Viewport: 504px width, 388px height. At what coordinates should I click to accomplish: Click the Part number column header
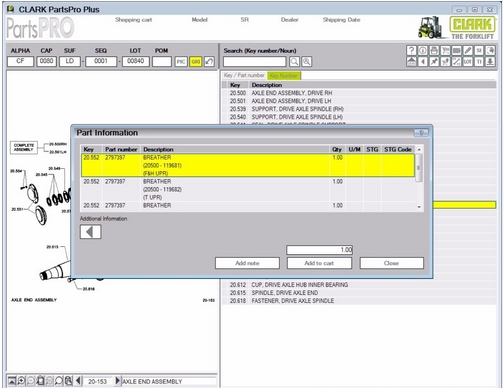click(121, 149)
